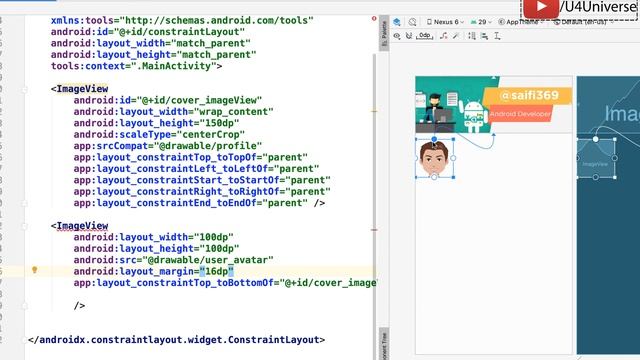This screenshot has width=640, height=360.
Task: Select the cover banner image in preview
Action: point(493,104)
